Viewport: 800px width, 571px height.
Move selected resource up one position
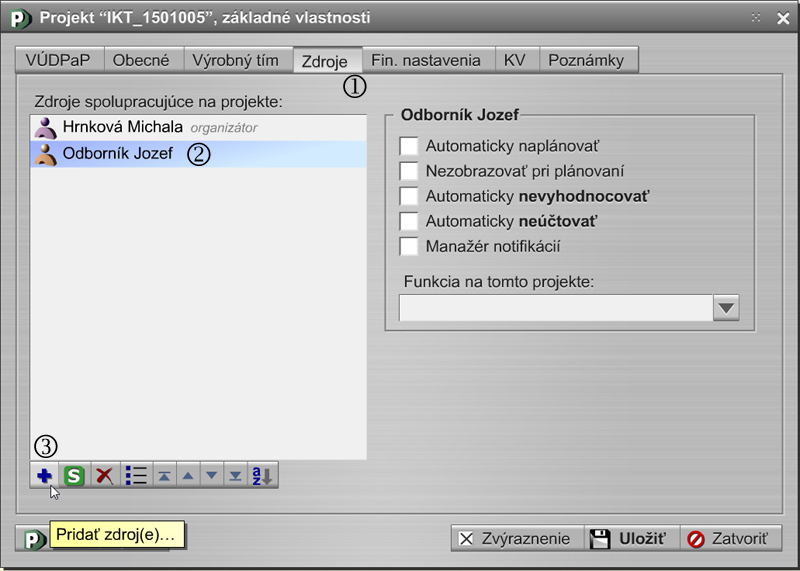tap(188, 476)
